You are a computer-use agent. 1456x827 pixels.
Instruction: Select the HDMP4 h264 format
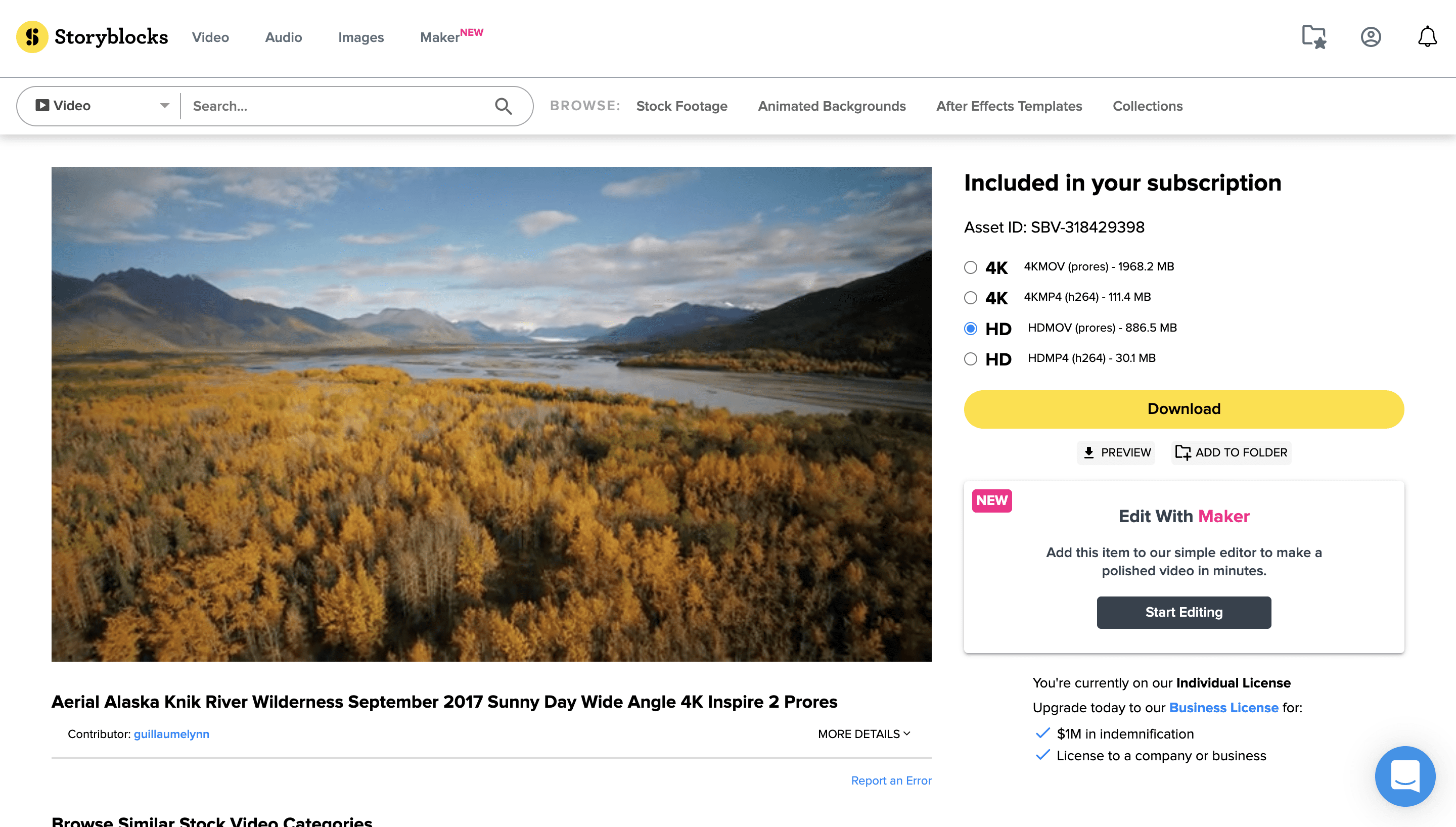pos(970,358)
